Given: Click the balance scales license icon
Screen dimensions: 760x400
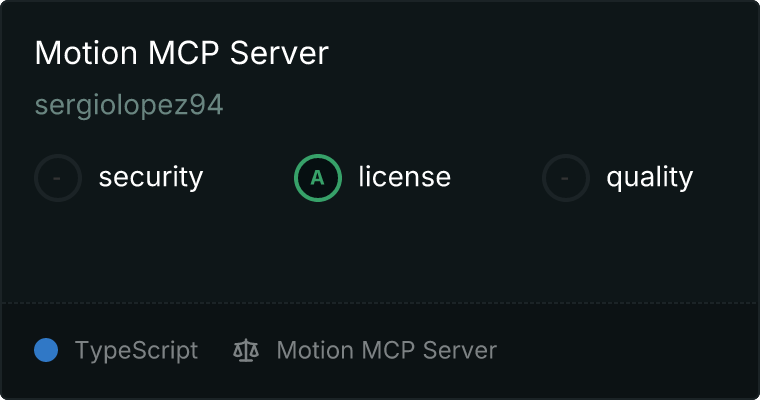Looking at the screenshot, I should click(246, 350).
